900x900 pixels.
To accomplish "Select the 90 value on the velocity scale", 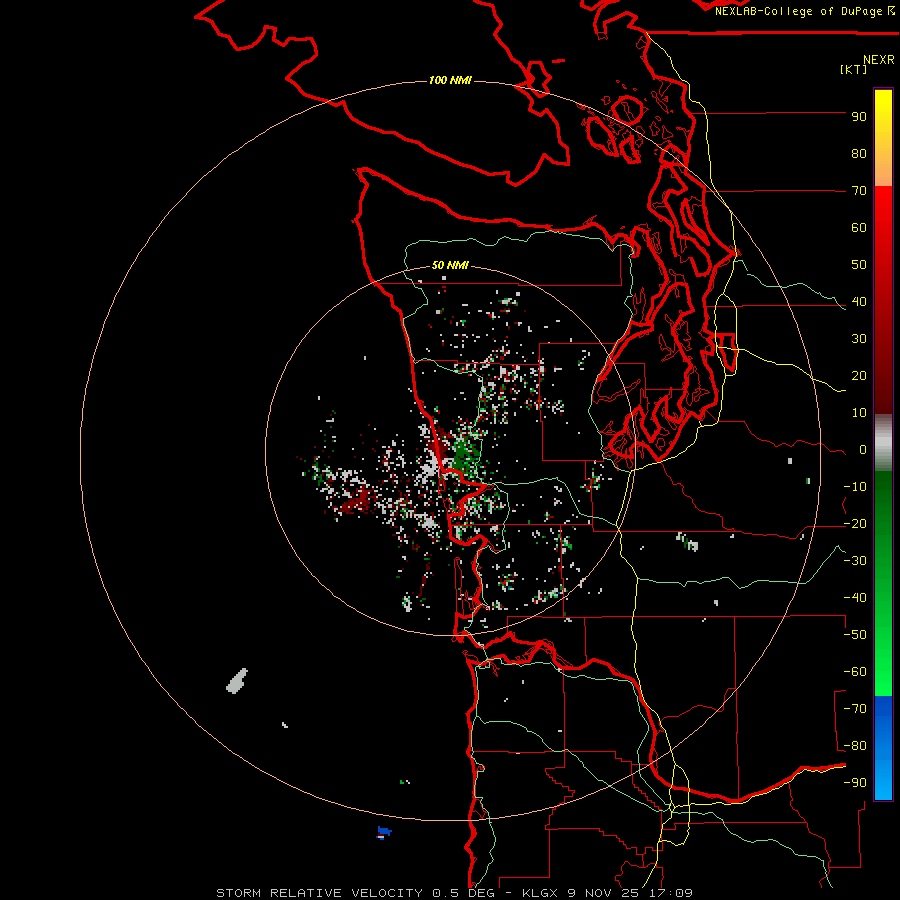I will (859, 117).
